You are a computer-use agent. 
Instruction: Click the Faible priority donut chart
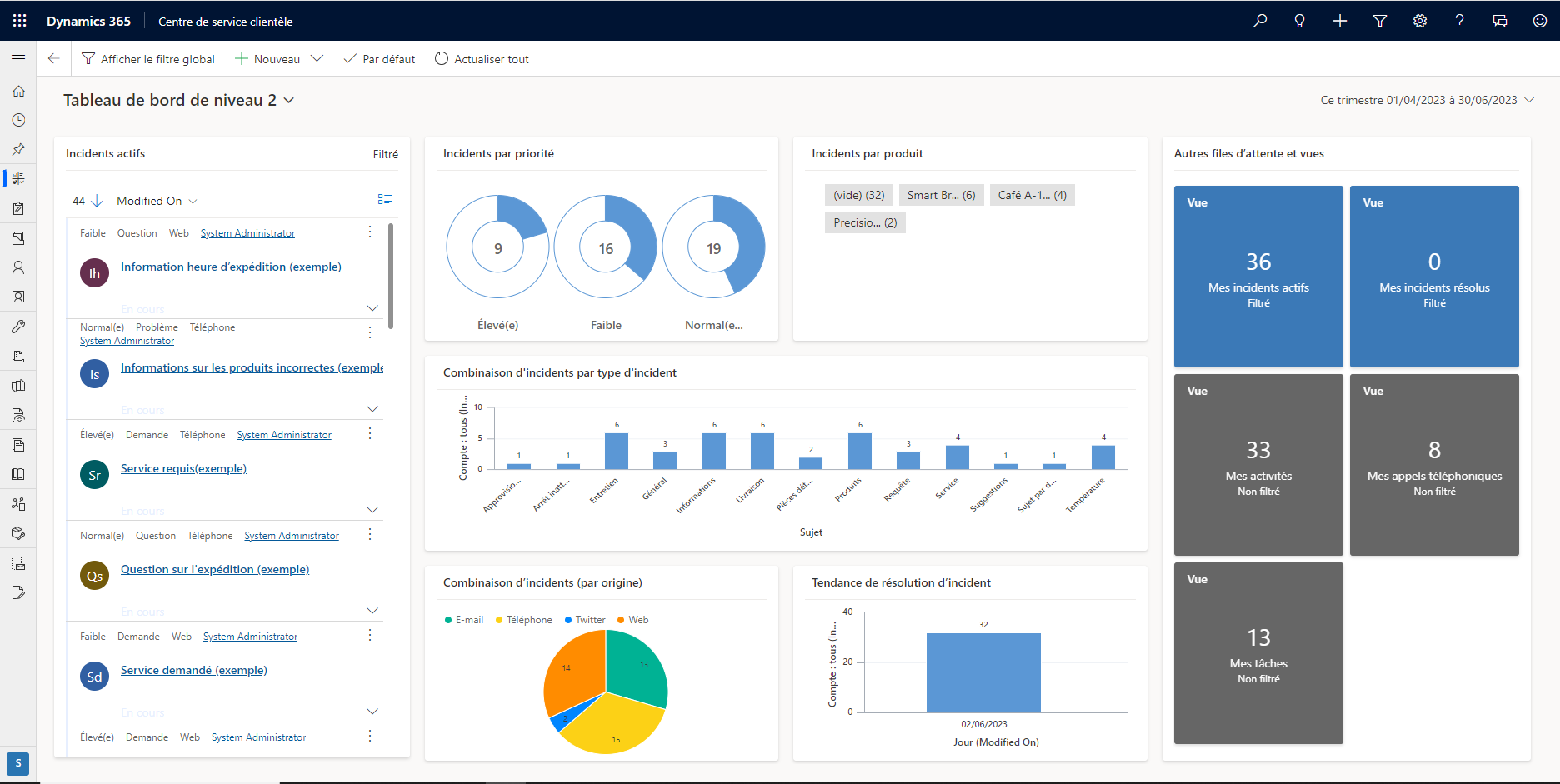(606, 247)
